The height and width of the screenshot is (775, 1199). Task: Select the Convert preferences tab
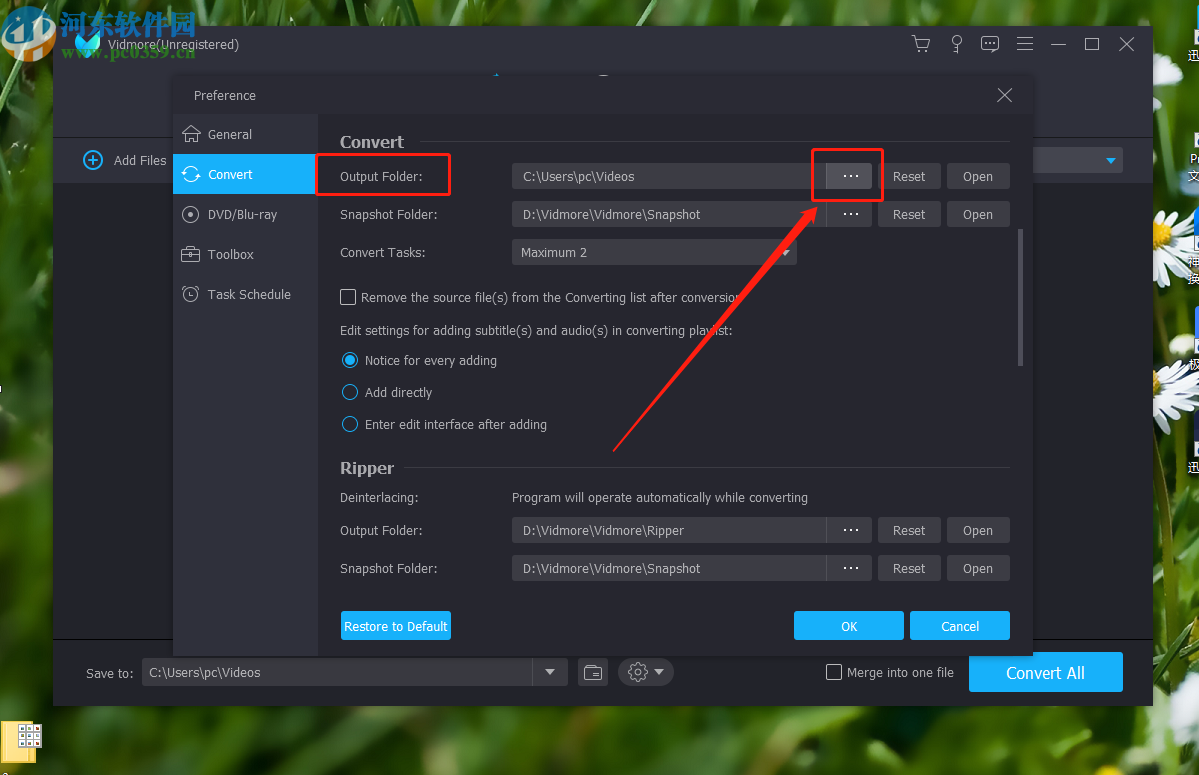click(x=245, y=174)
